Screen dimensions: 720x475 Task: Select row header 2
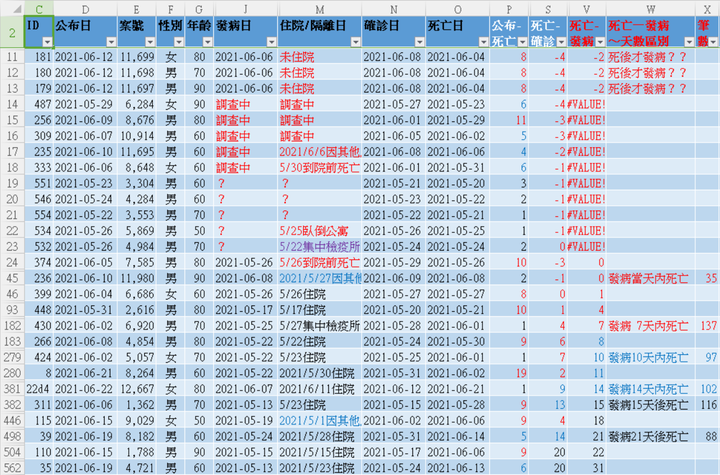pyautogui.click(x=12, y=32)
